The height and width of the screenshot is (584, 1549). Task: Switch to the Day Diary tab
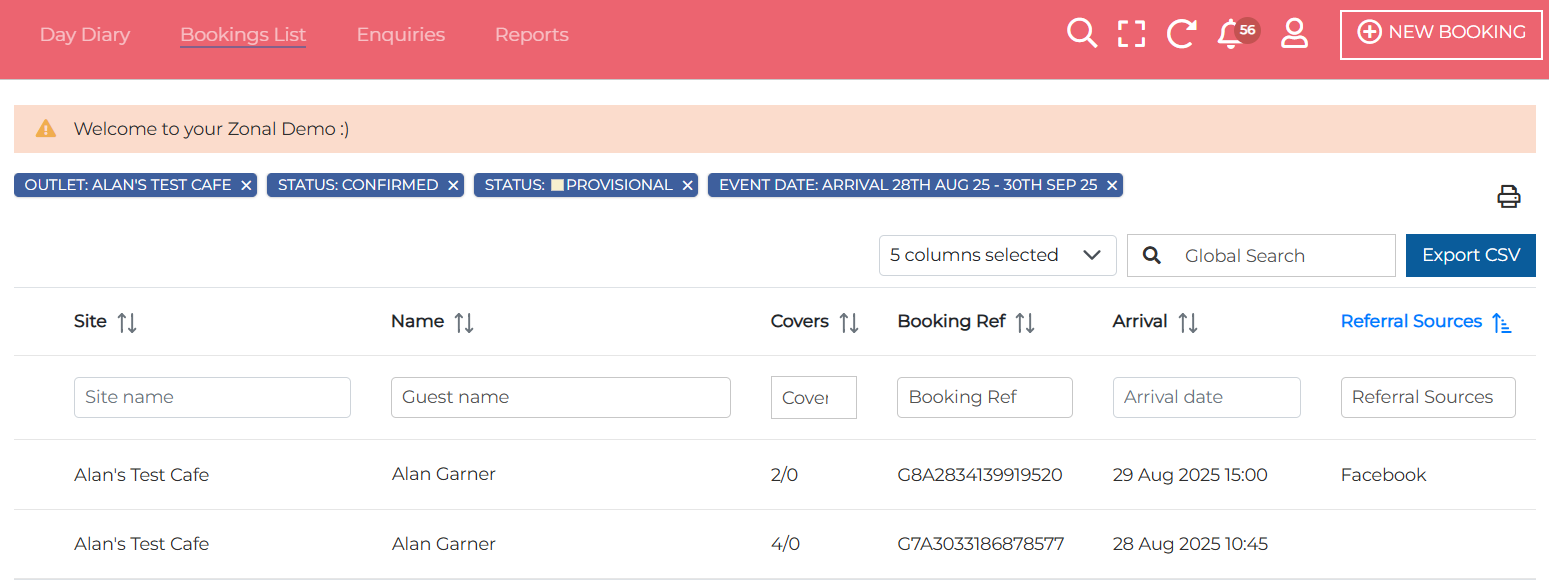coord(85,34)
